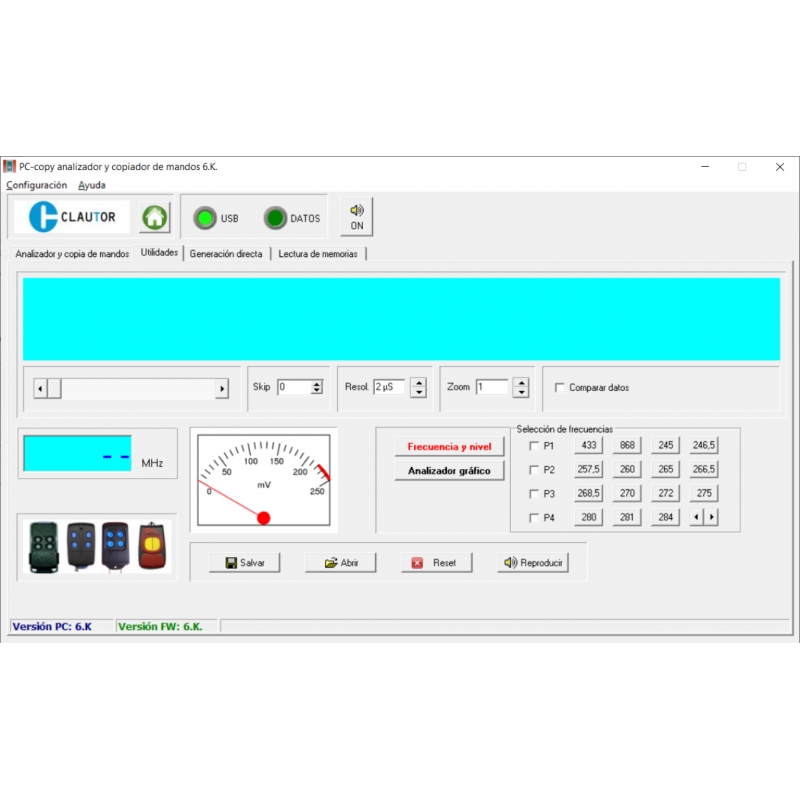Open the Configuración menu
The image size is (800, 800).
tap(36, 185)
